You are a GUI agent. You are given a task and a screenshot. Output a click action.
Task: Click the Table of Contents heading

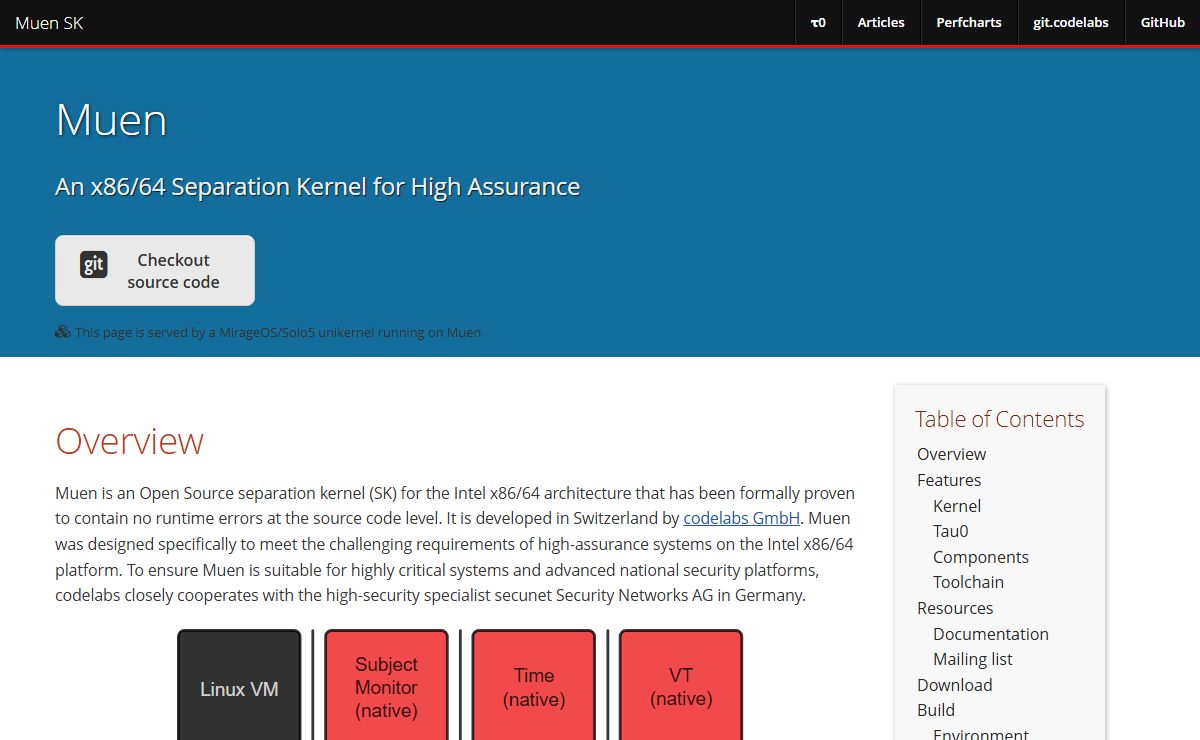tap(999, 419)
